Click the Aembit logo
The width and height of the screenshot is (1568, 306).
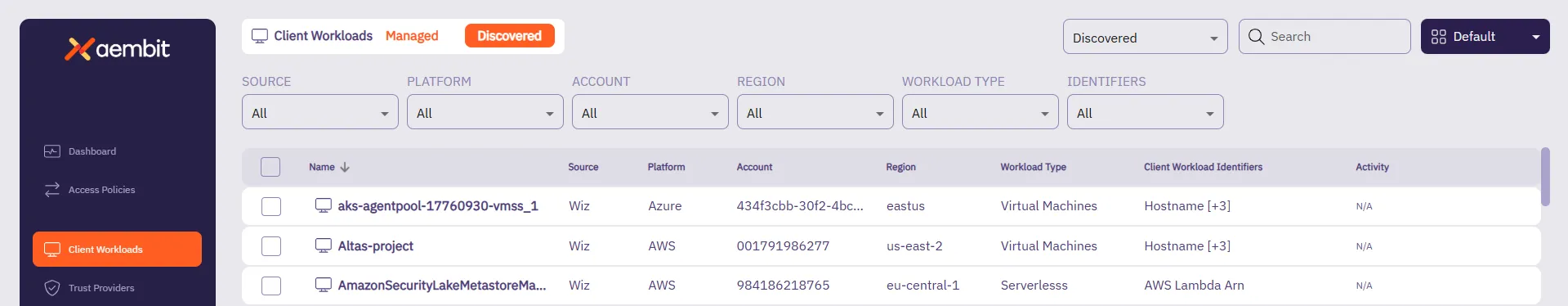pyautogui.click(x=118, y=49)
